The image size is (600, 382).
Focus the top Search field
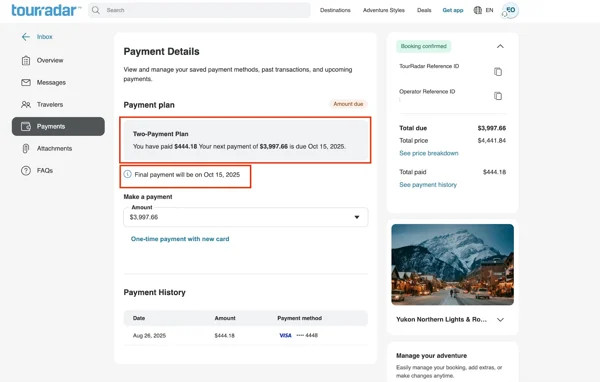click(x=199, y=10)
